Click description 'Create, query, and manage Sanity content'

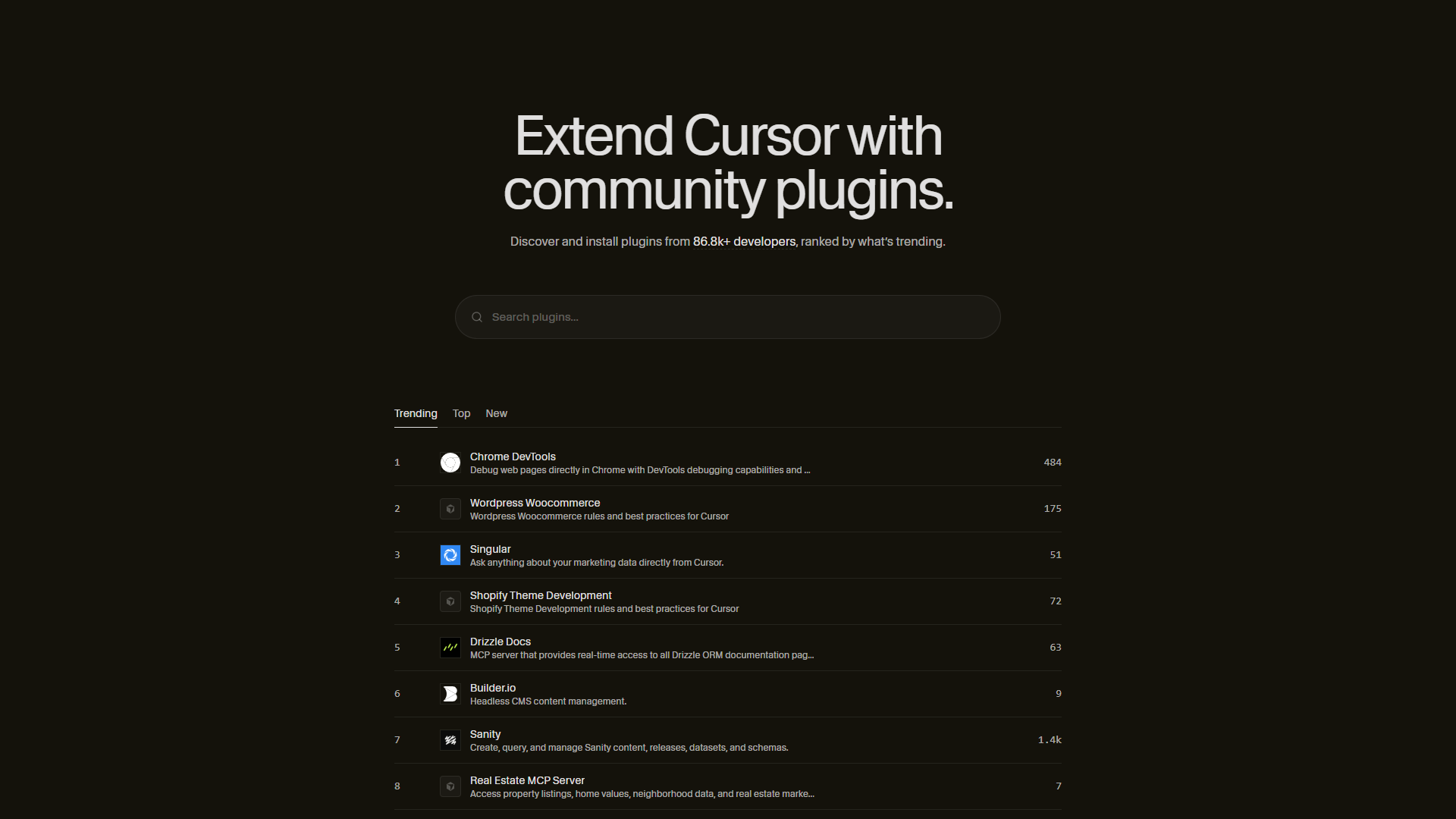629,748
